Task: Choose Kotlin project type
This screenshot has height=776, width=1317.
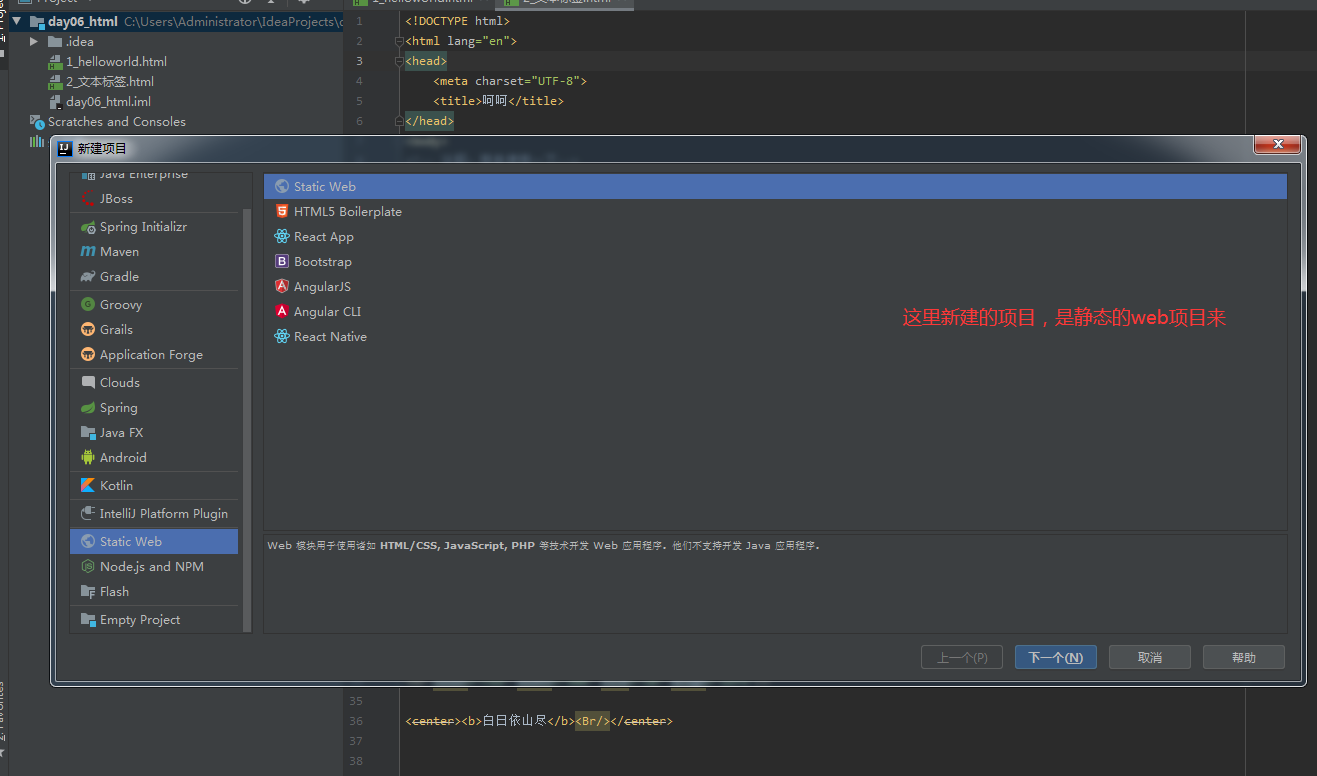Action: click(154, 486)
